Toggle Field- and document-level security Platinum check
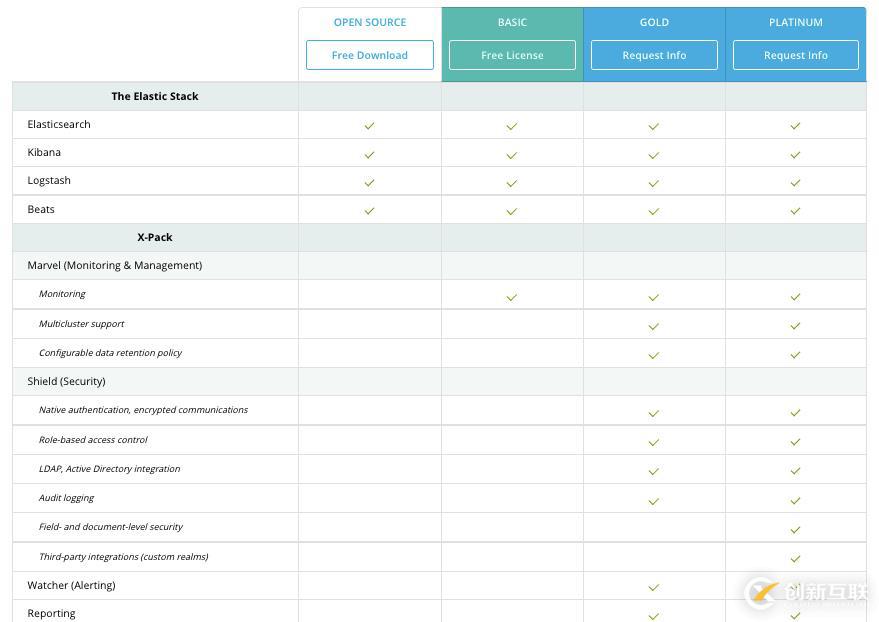The image size is (879, 622). click(795, 529)
